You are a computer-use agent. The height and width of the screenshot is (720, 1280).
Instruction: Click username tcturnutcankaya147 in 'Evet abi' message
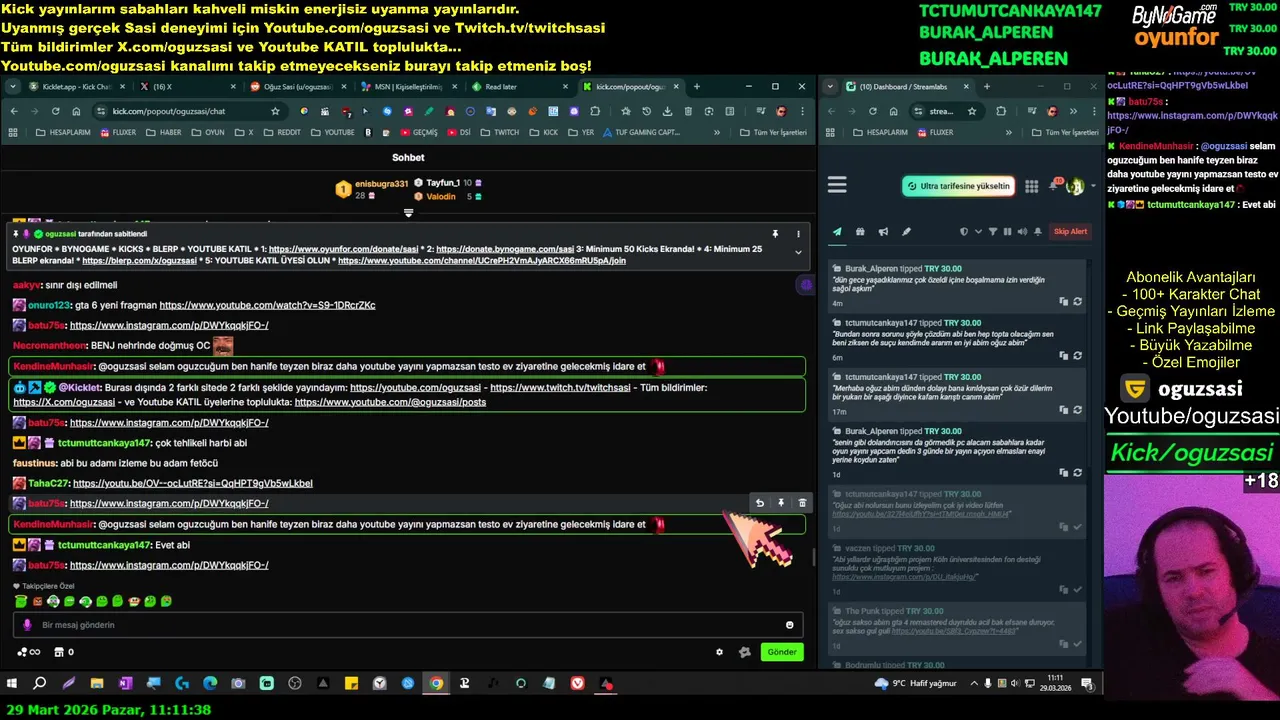point(104,545)
